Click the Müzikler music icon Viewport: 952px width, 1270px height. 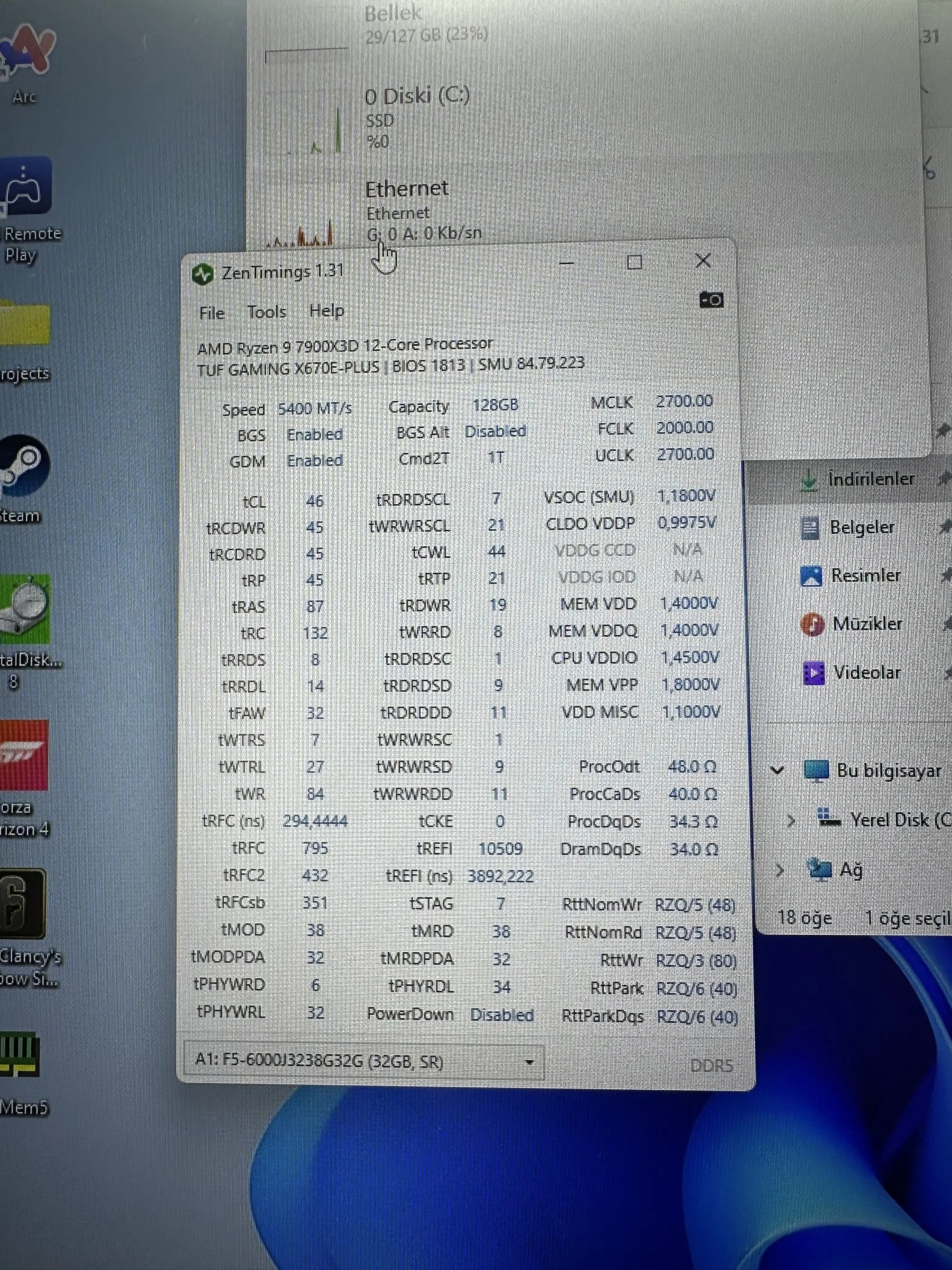(813, 624)
